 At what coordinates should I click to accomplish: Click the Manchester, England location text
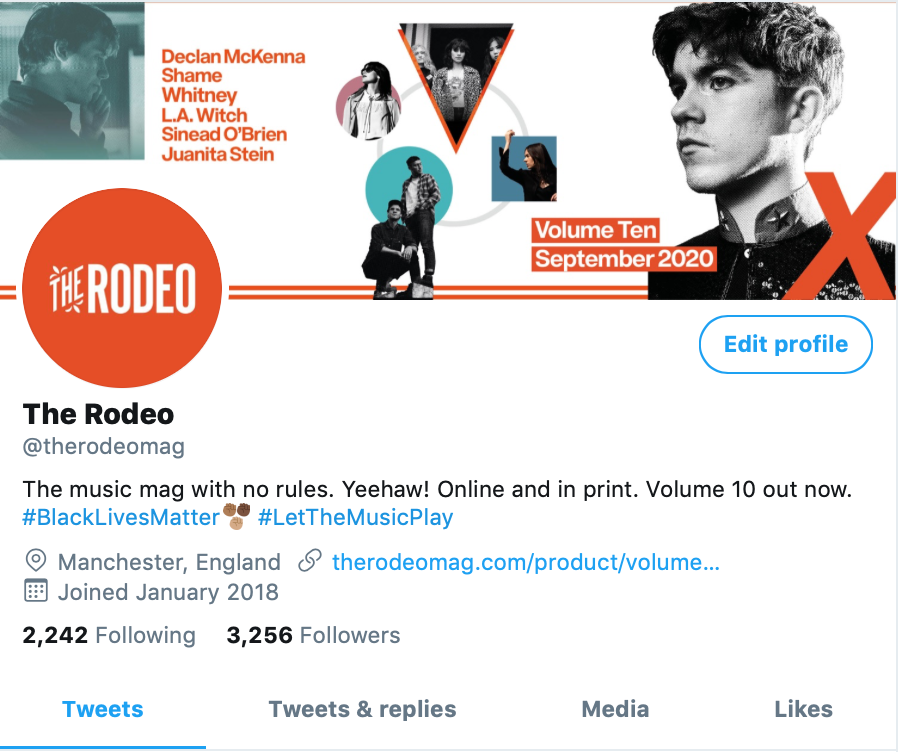click(169, 562)
